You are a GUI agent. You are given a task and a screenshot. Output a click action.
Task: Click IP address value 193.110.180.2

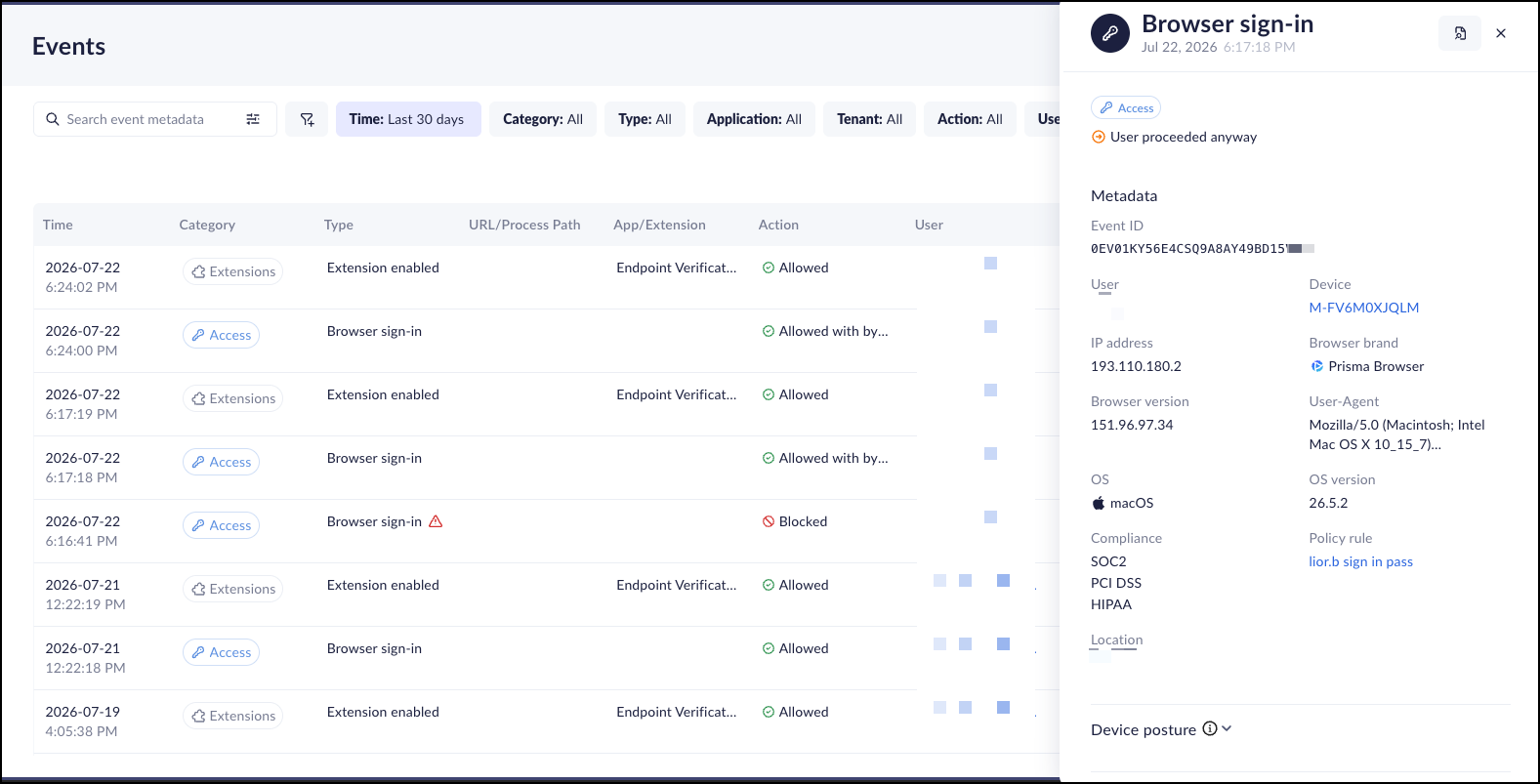(1136, 366)
